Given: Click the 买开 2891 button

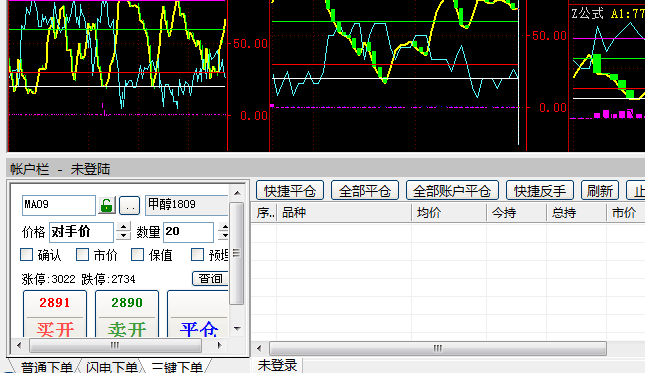Looking at the screenshot, I should pyautogui.click(x=55, y=315).
